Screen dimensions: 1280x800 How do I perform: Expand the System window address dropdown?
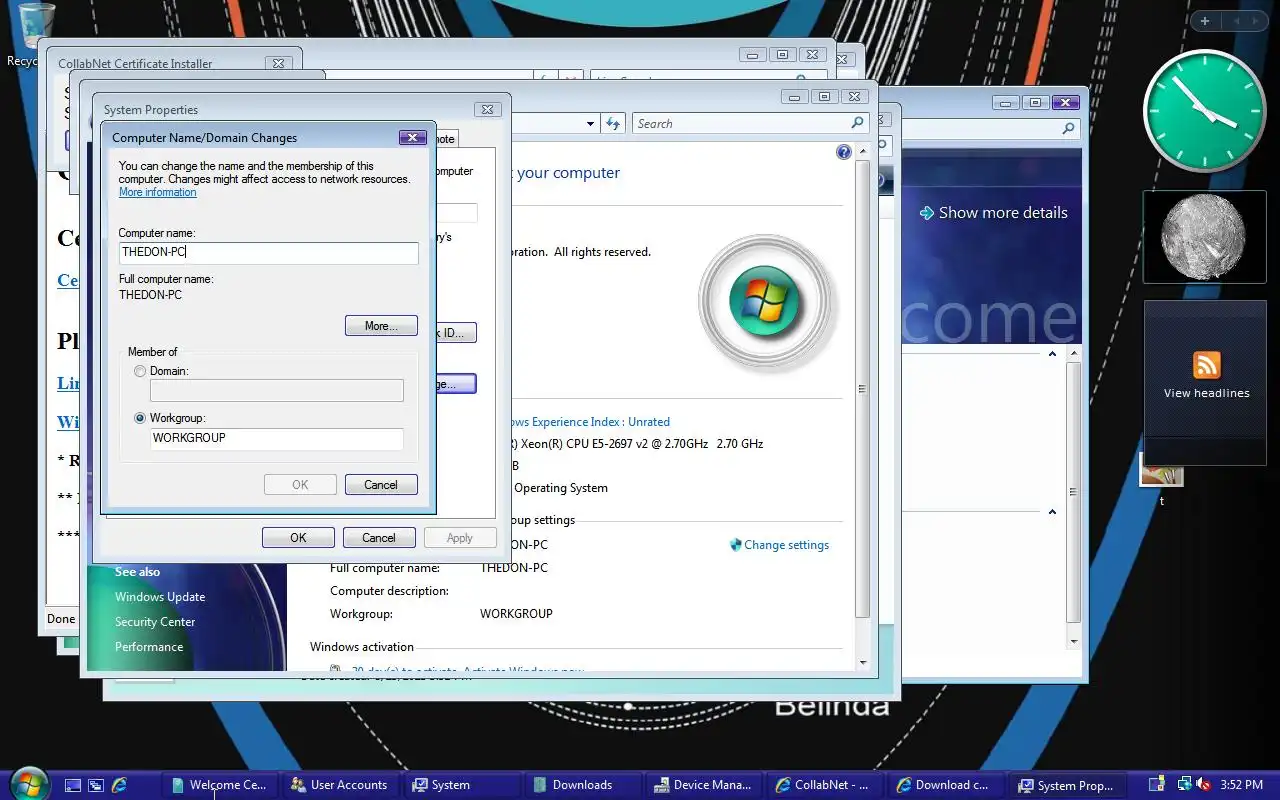point(590,124)
